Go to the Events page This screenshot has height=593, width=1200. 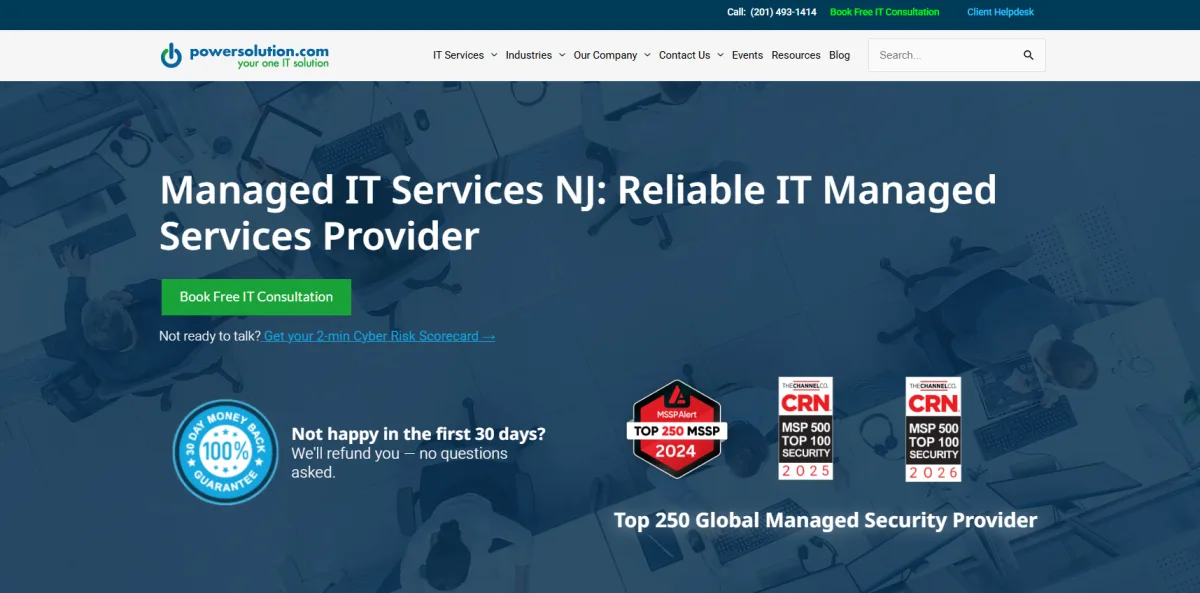point(747,55)
